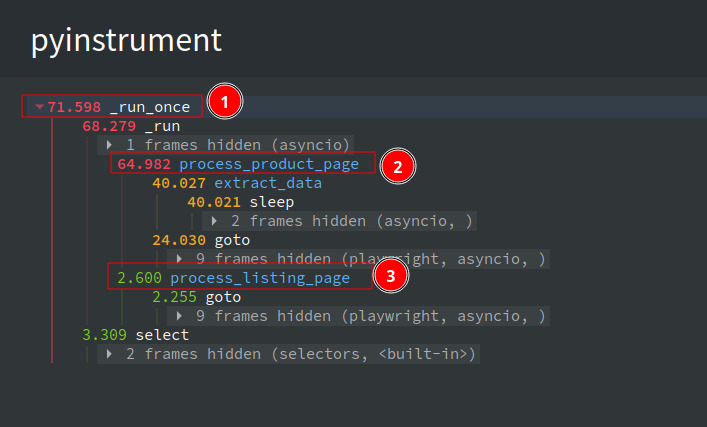Select the 68.279 _run frame
Viewport: 707px width, 427px height.
point(131,126)
